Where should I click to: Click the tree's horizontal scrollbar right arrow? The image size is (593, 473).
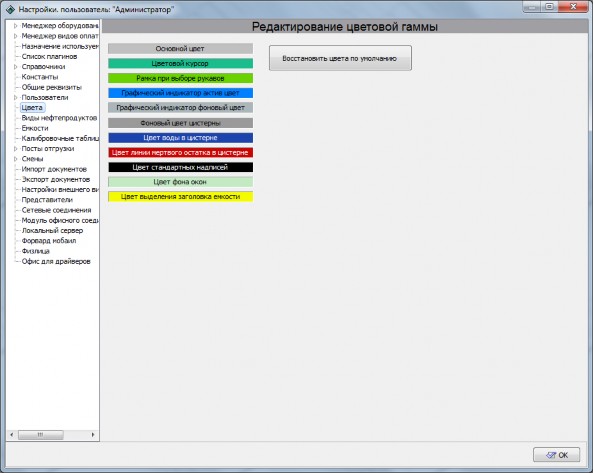93,435
